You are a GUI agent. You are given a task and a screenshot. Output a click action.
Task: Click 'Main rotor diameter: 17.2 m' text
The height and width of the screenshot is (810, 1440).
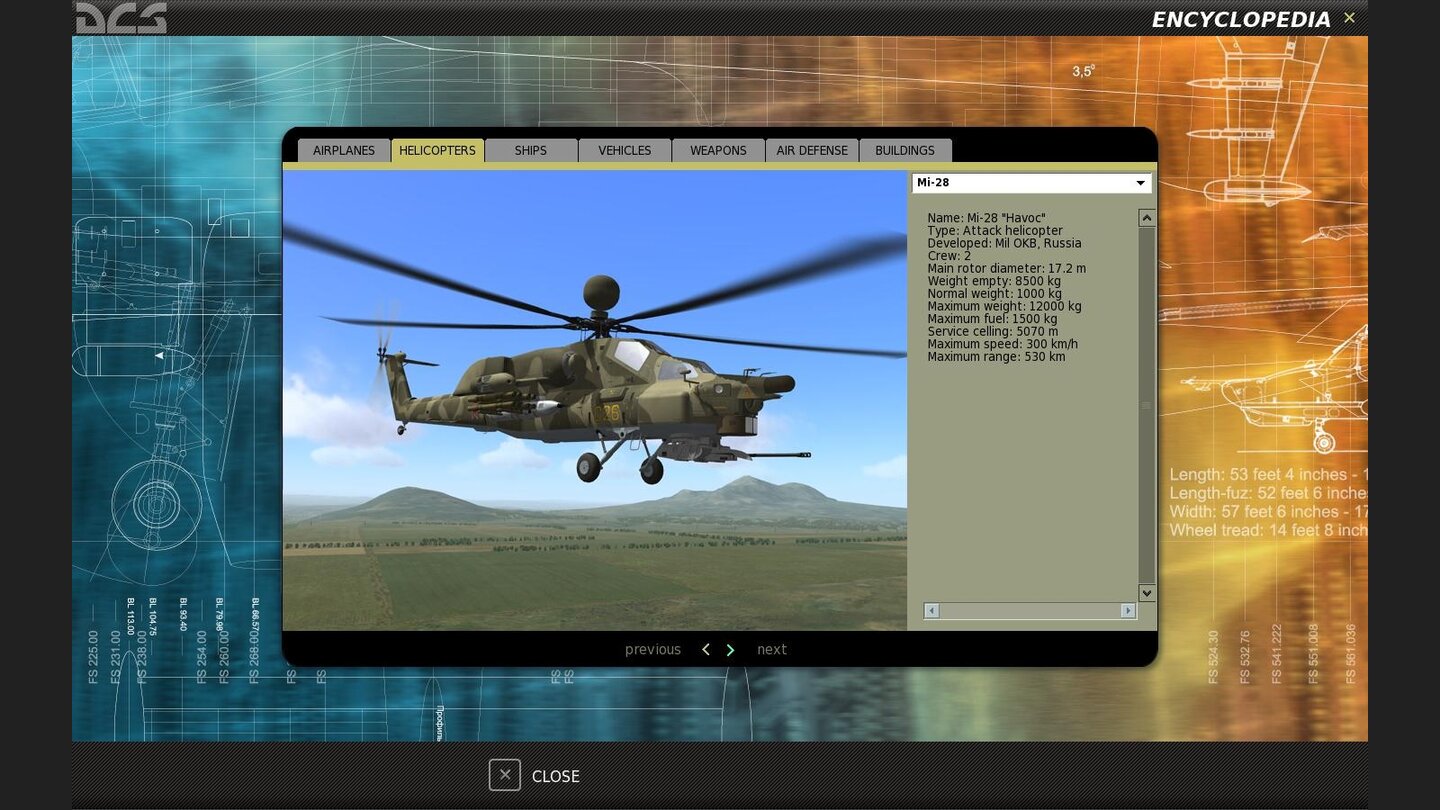(x=1006, y=269)
